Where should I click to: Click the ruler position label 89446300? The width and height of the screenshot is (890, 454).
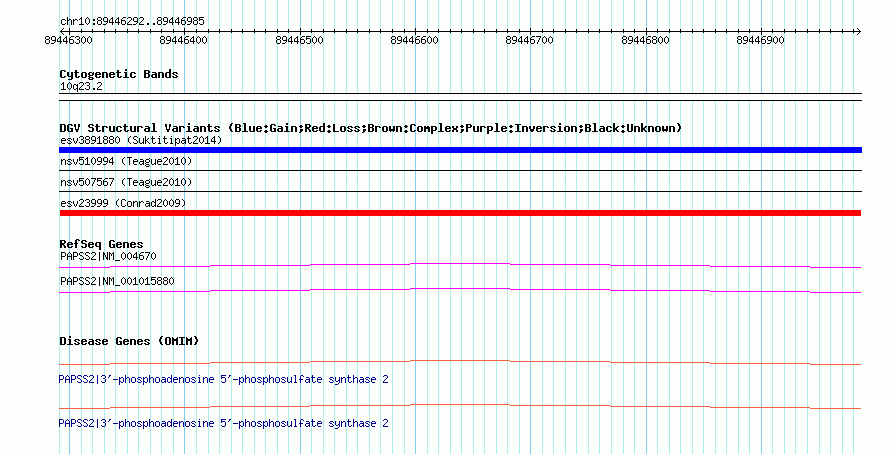pos(68,40)
